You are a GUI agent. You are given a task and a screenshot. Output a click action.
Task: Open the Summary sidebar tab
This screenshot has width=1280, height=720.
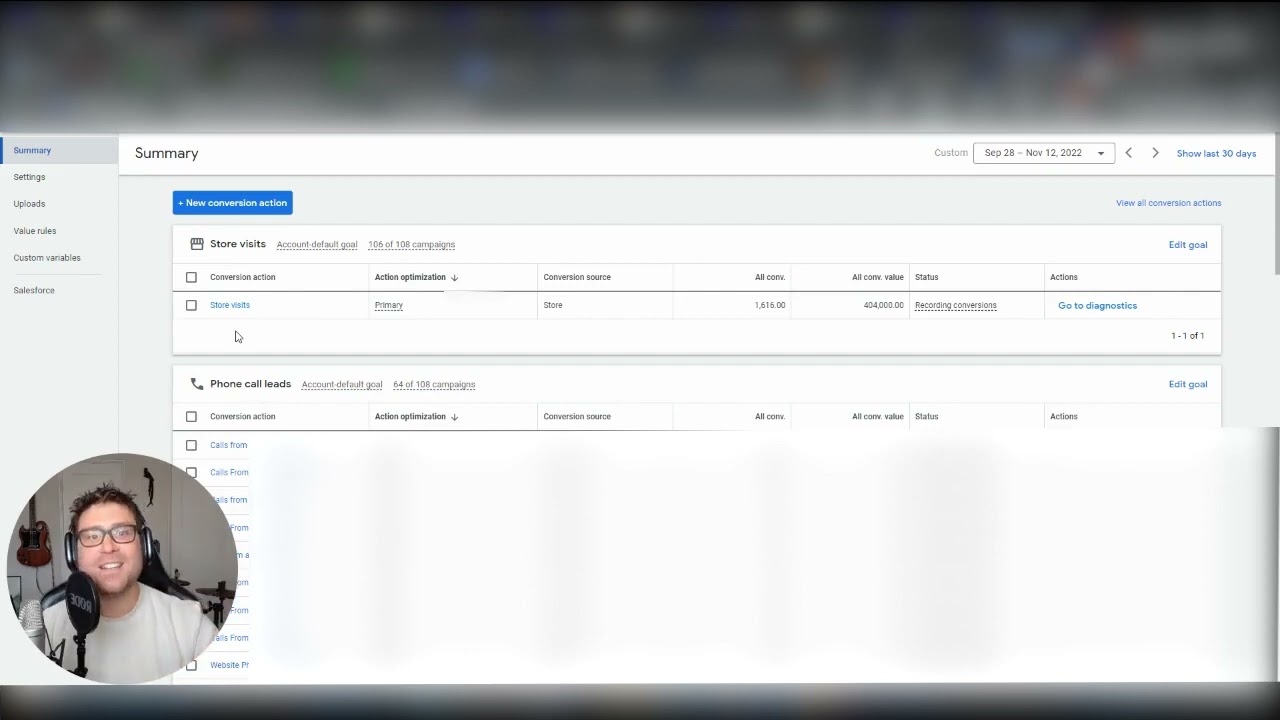59,150
